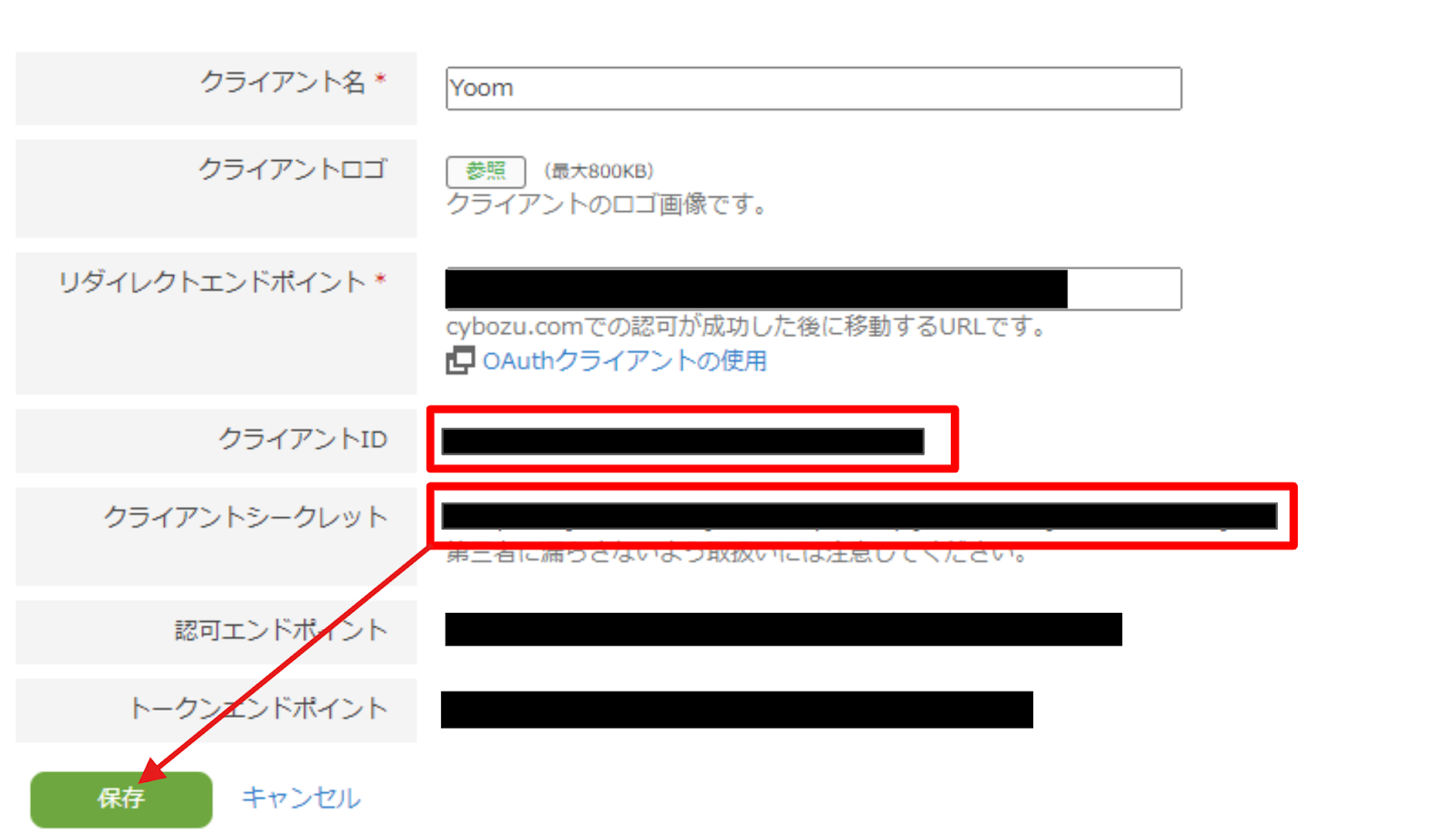This screenshot has height=840, width=1449.
Task: Click the cybozu.com redirect description text
Action: (747, 327)
